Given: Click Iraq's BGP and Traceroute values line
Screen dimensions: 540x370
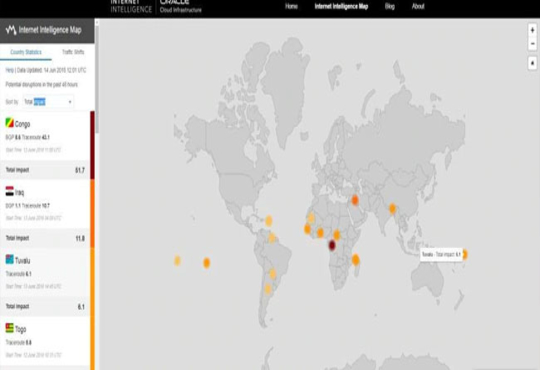Looking at the screenshot, I should coord(28,206).
